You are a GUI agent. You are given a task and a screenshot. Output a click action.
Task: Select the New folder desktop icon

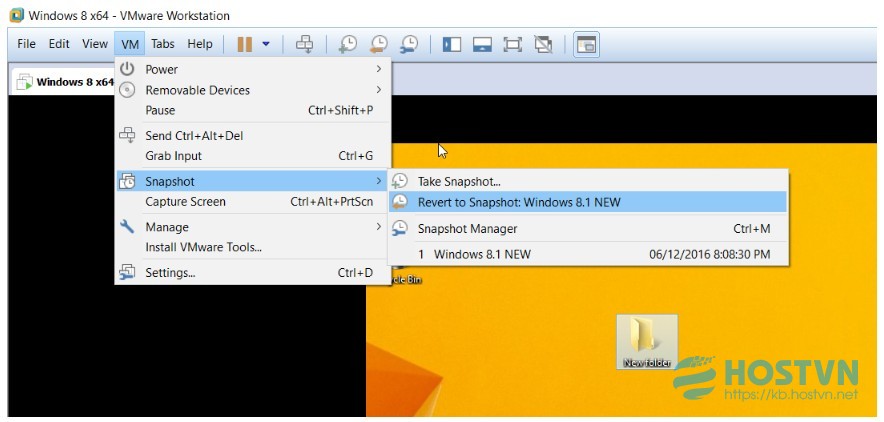point(647,341)
